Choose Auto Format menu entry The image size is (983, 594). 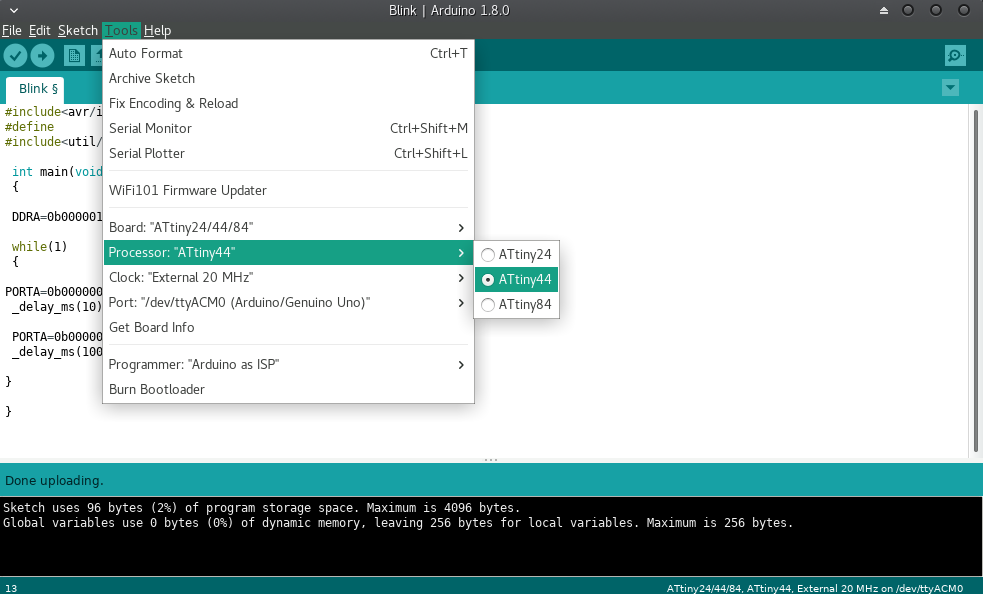click(288, 53)
